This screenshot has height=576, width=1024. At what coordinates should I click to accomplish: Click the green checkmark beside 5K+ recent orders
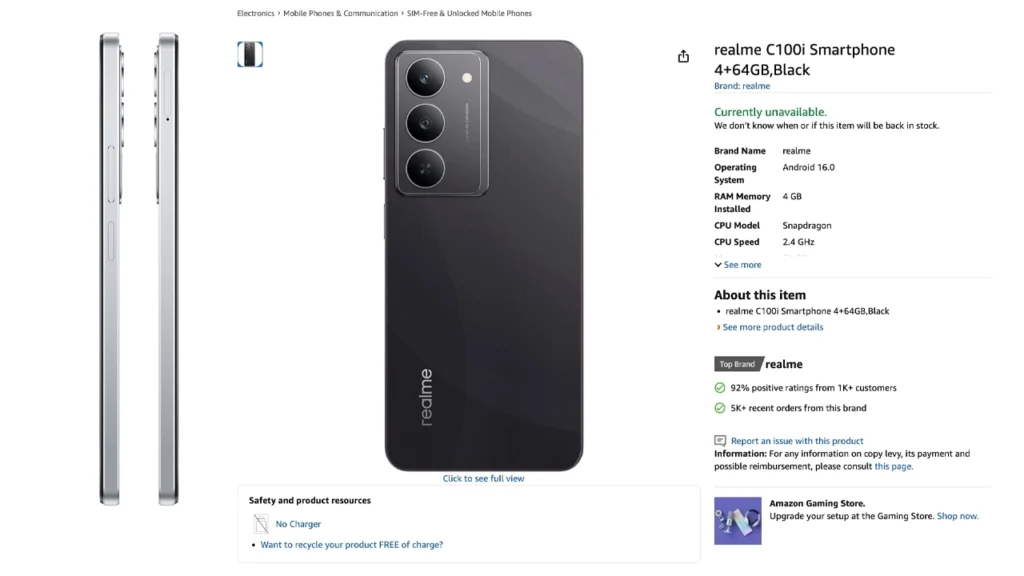[x=719, y=408]
